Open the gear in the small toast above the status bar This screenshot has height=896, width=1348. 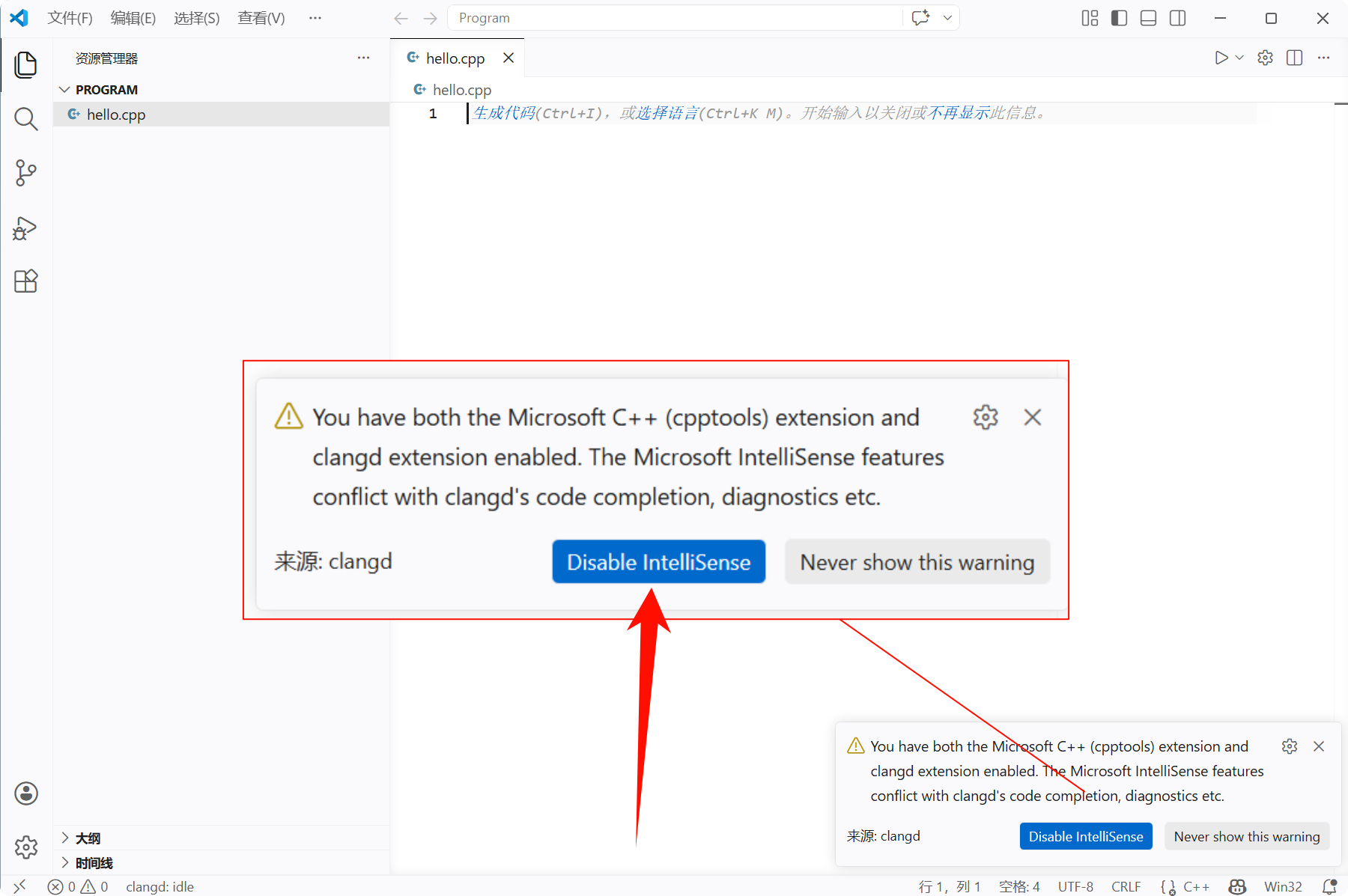point(1290,746)
